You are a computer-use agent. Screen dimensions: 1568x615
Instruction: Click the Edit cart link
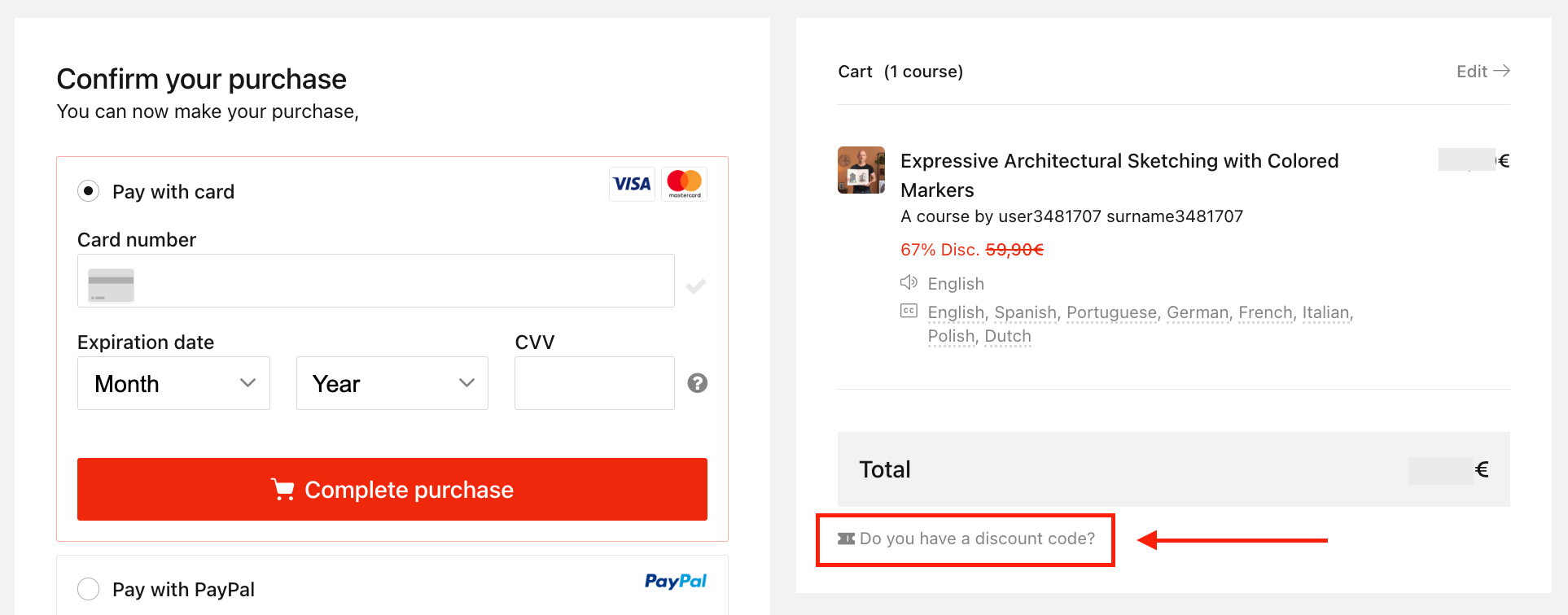(x=1483, y=72)
